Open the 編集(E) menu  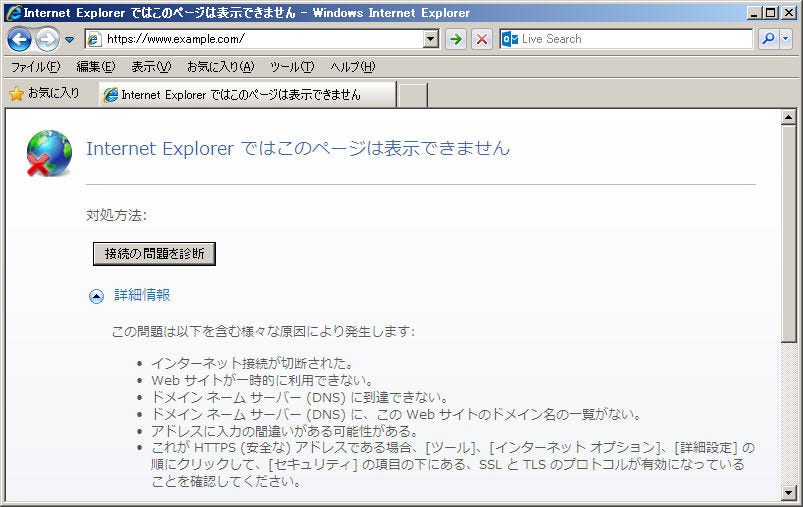[x=96, y=67]
